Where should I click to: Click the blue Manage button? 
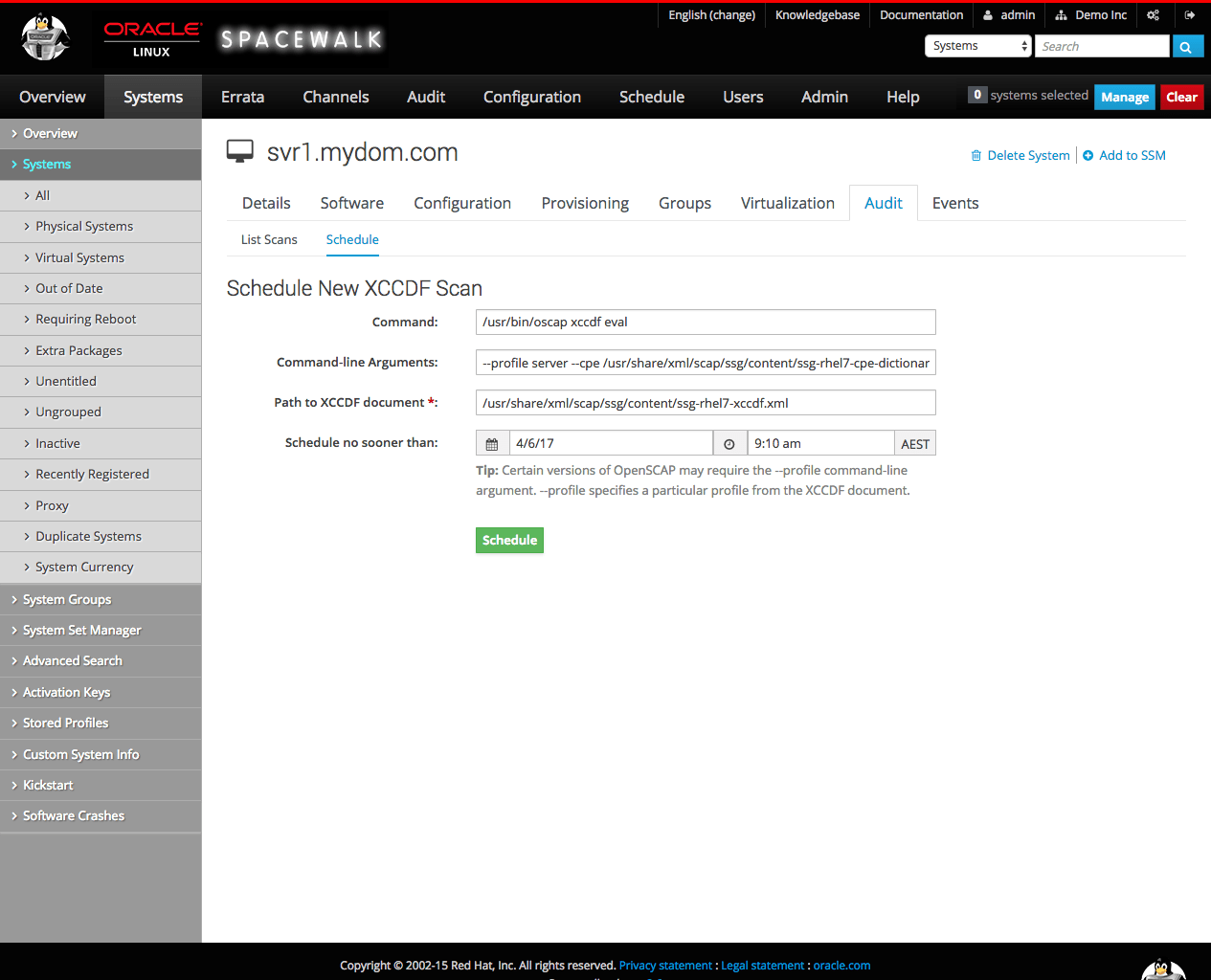1125,97
